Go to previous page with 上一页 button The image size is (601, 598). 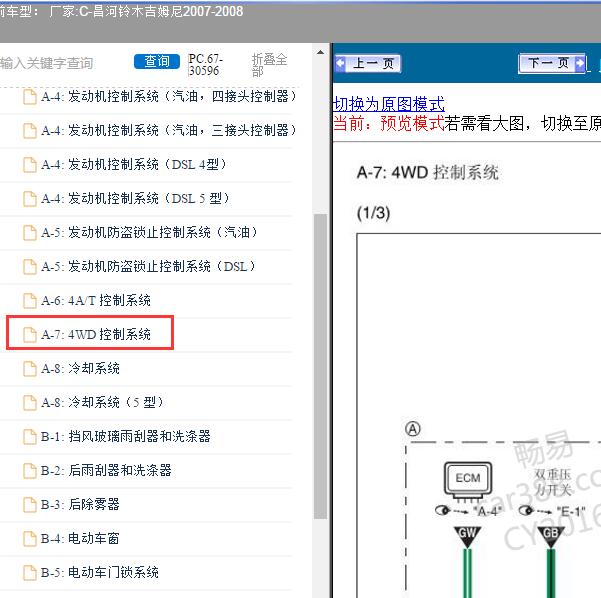pos(368,63)
